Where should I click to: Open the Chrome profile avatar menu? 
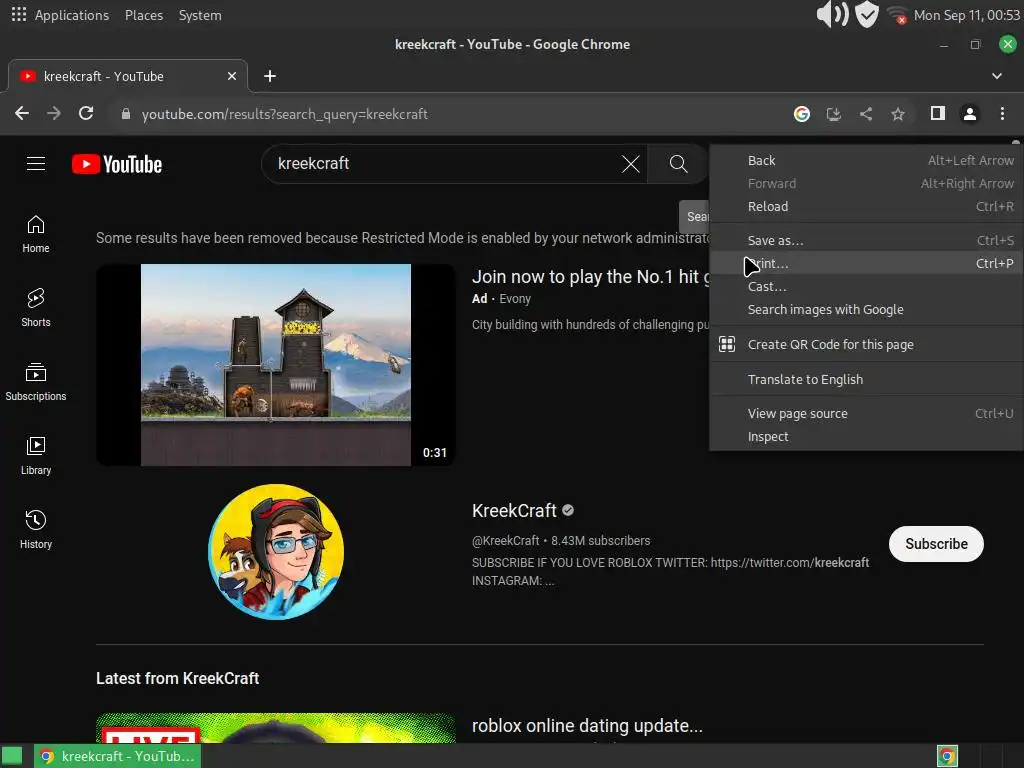969,114
